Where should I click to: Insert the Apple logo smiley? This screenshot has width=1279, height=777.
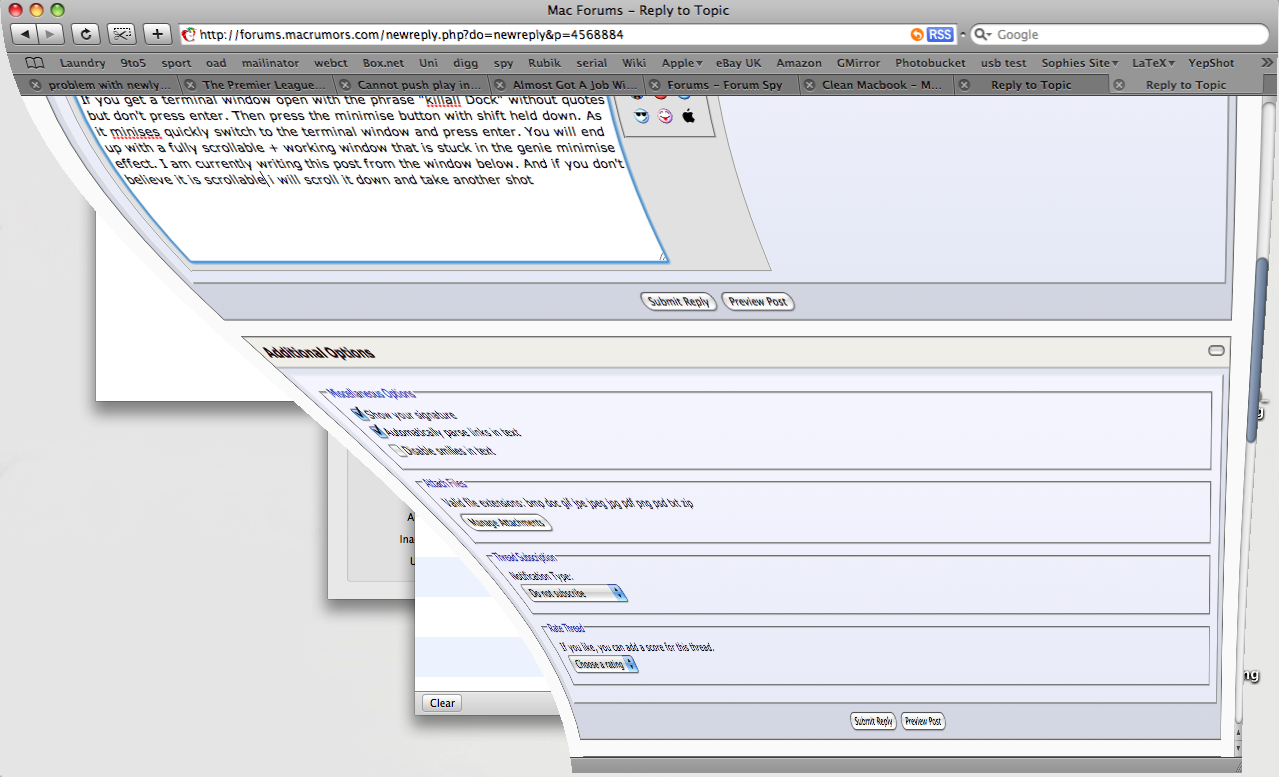coord(688,116)
